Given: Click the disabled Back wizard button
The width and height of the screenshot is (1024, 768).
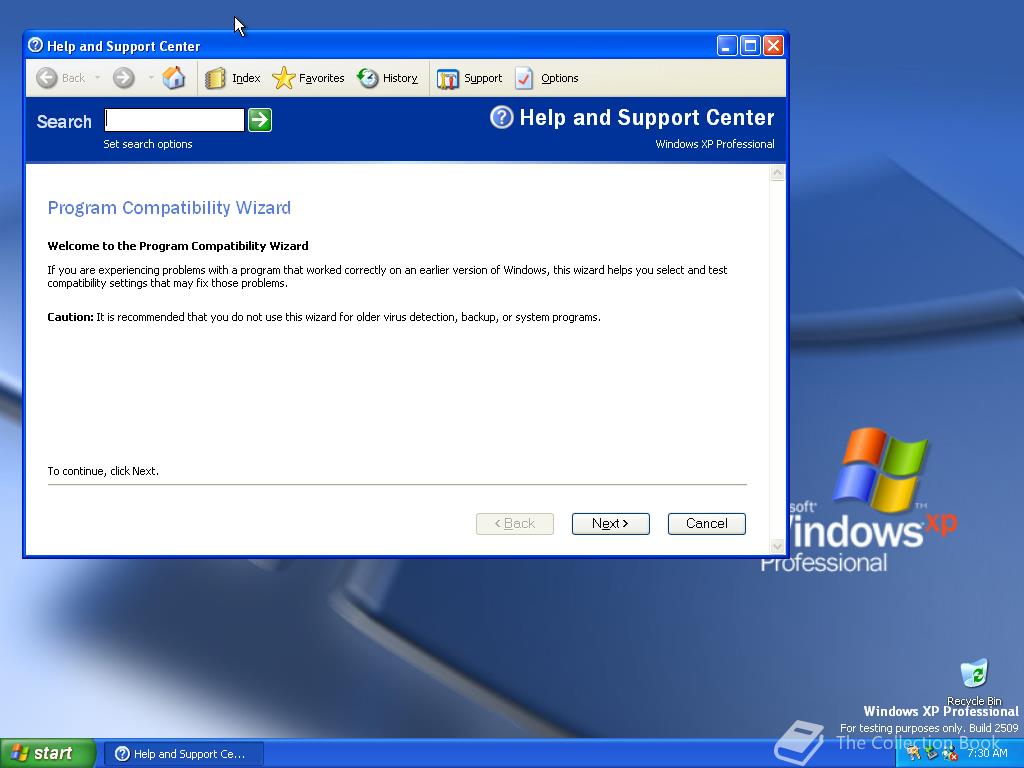Looking at the screenshot, I should [x=514, y=523].
